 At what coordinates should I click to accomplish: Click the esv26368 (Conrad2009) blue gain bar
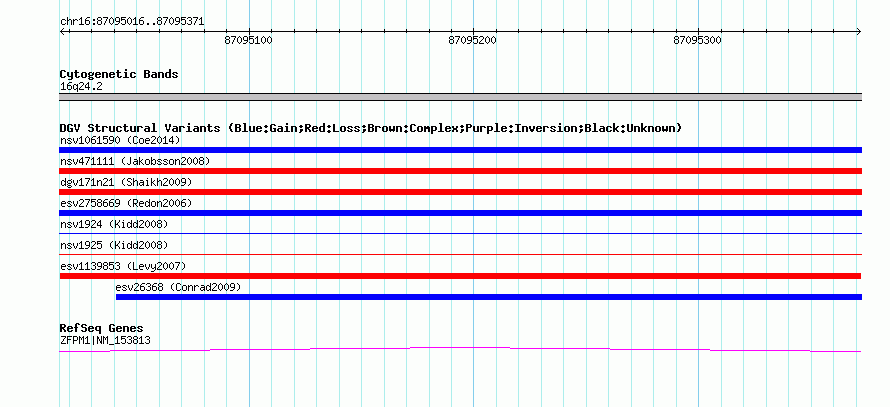[x=489, y=297]
